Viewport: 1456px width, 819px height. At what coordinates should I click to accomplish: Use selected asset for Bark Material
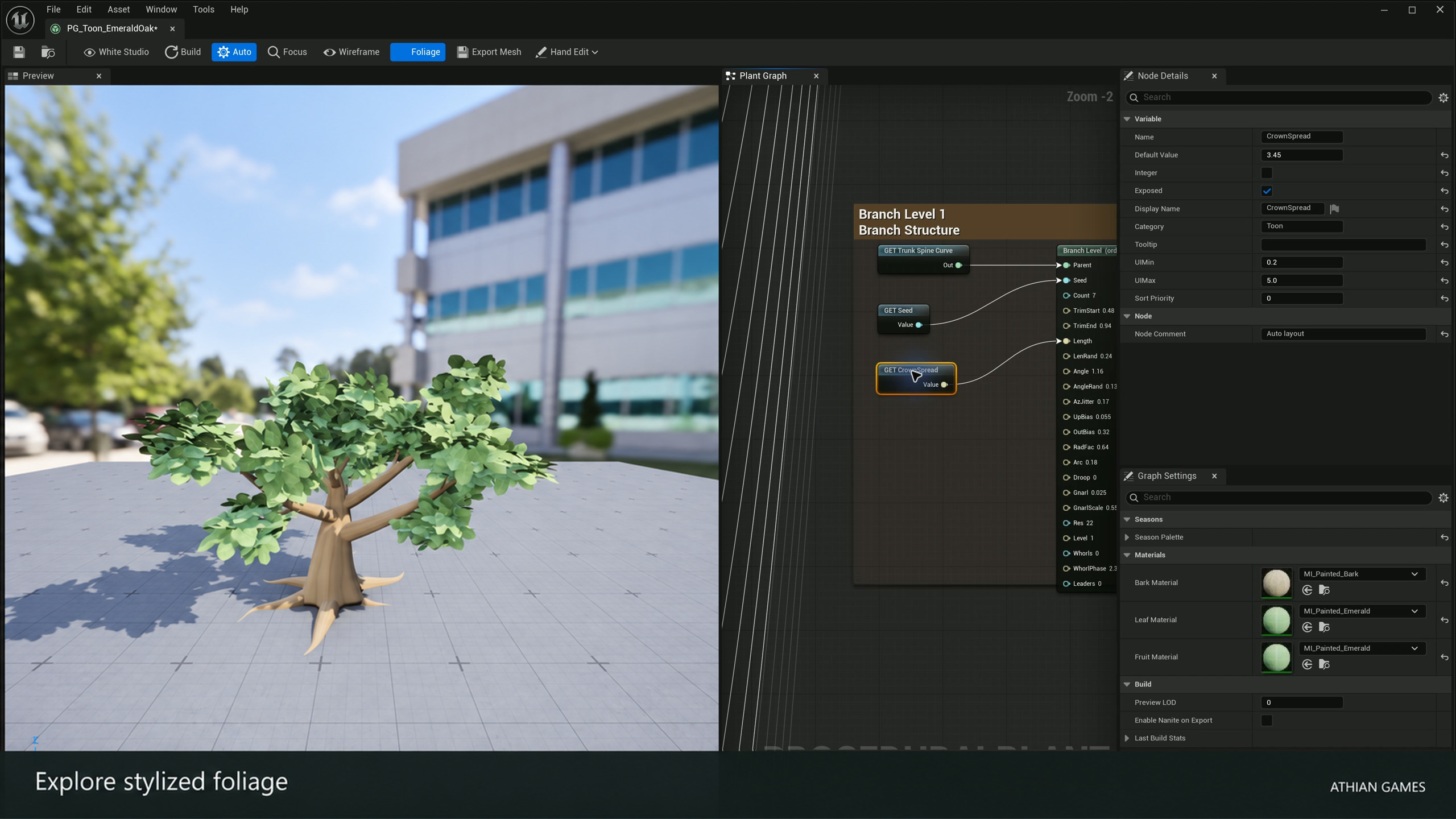tap(1307, 590)
